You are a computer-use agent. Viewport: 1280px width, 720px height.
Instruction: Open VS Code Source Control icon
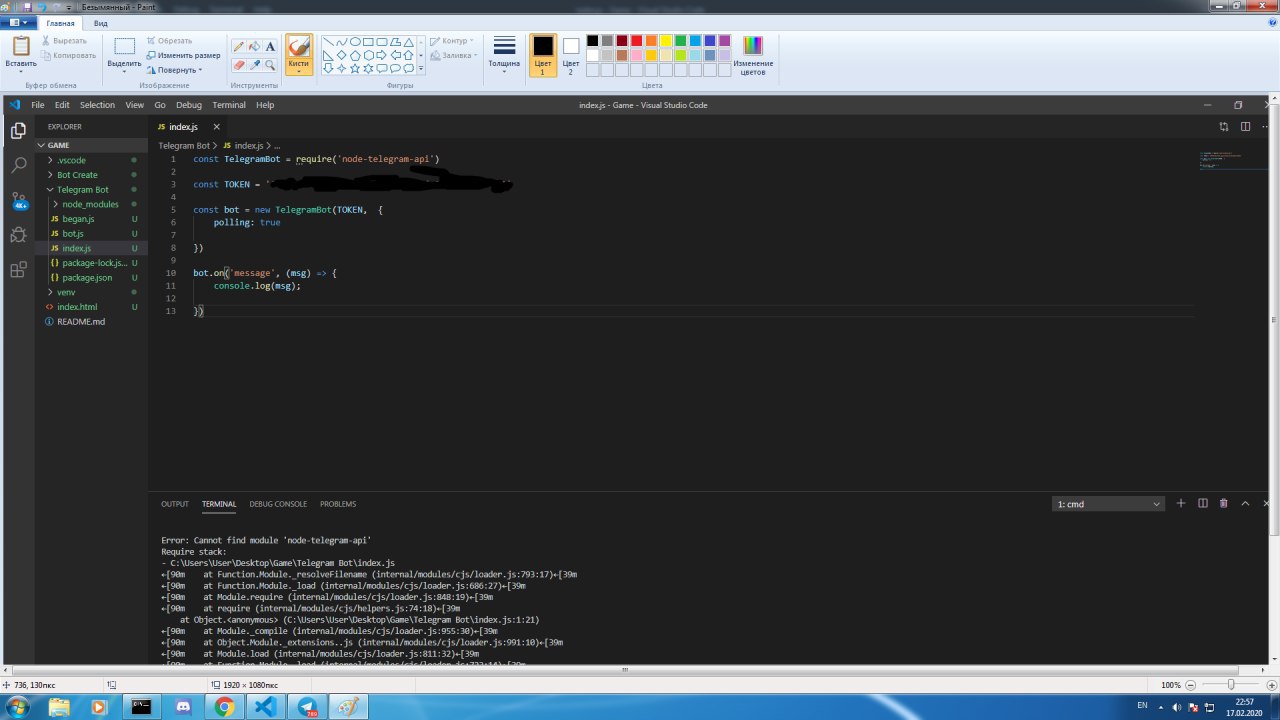18,200
